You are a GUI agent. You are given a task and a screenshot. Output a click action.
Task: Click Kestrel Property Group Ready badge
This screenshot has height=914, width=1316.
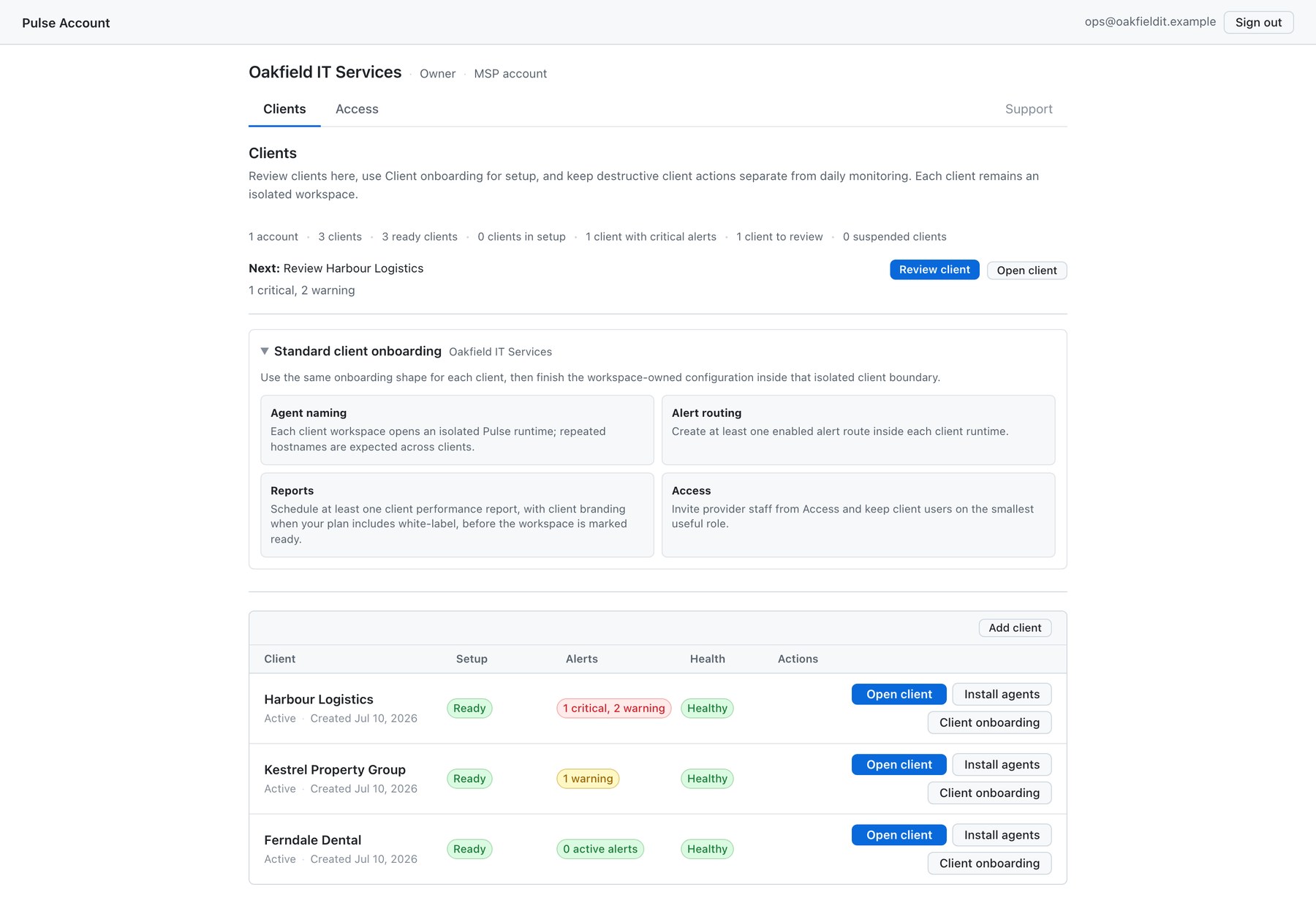(469, 779)
